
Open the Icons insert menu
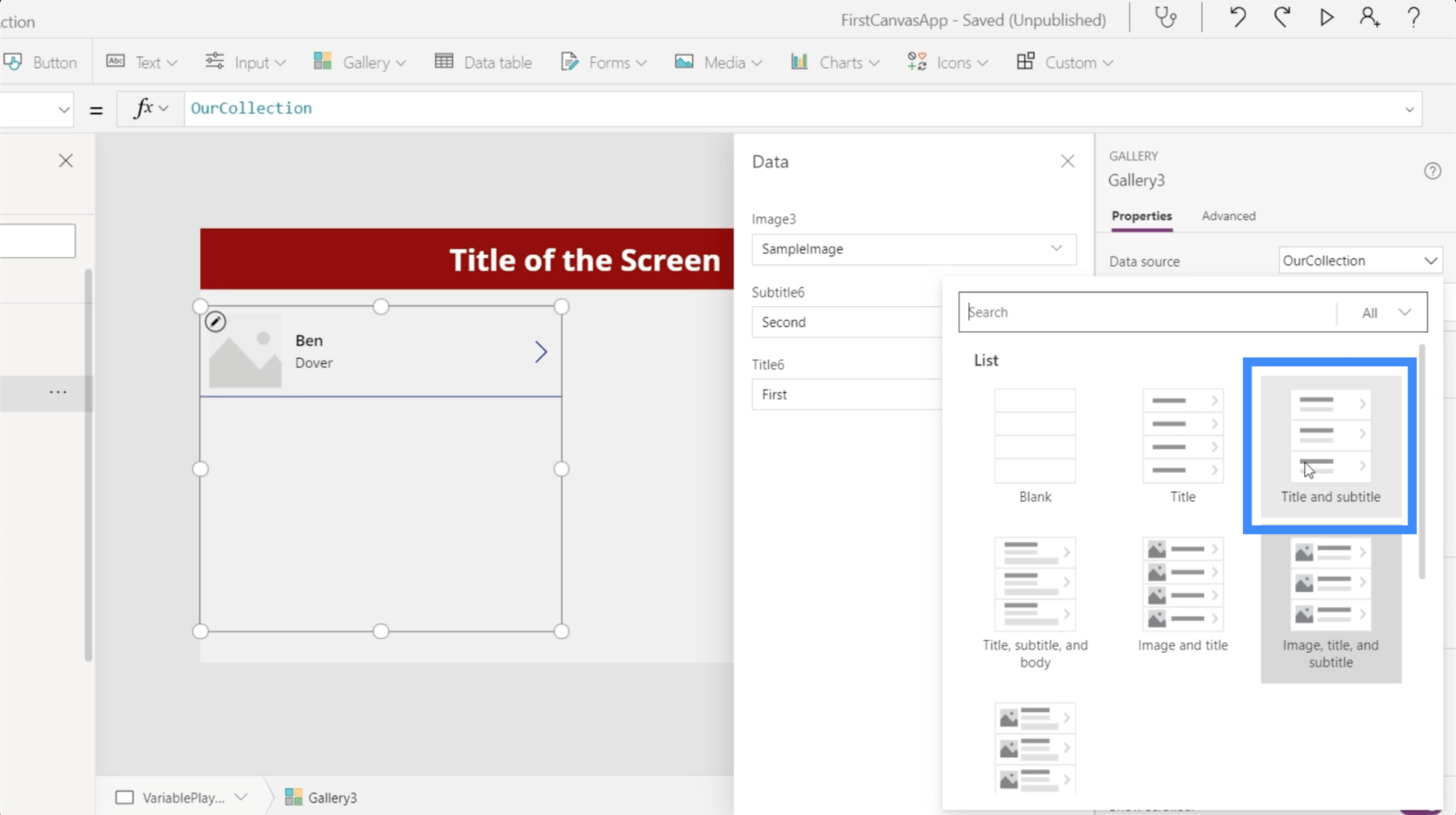tap(947, 62)
